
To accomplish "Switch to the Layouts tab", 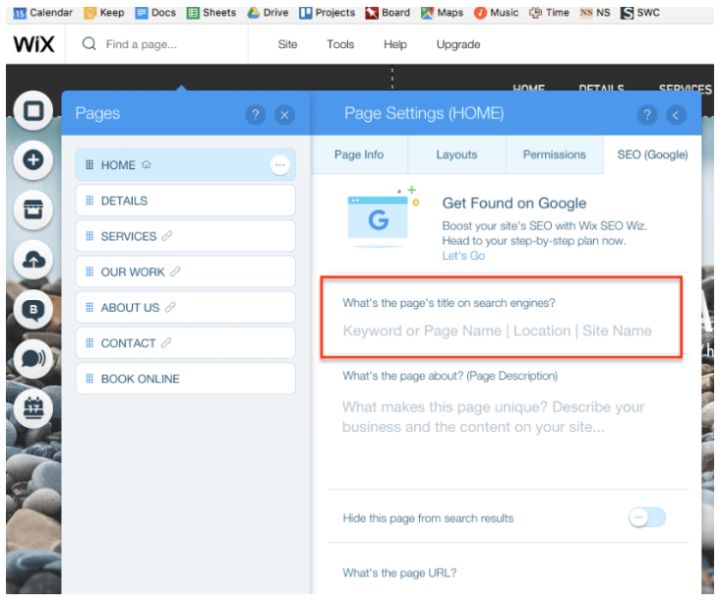I will 456,155.
